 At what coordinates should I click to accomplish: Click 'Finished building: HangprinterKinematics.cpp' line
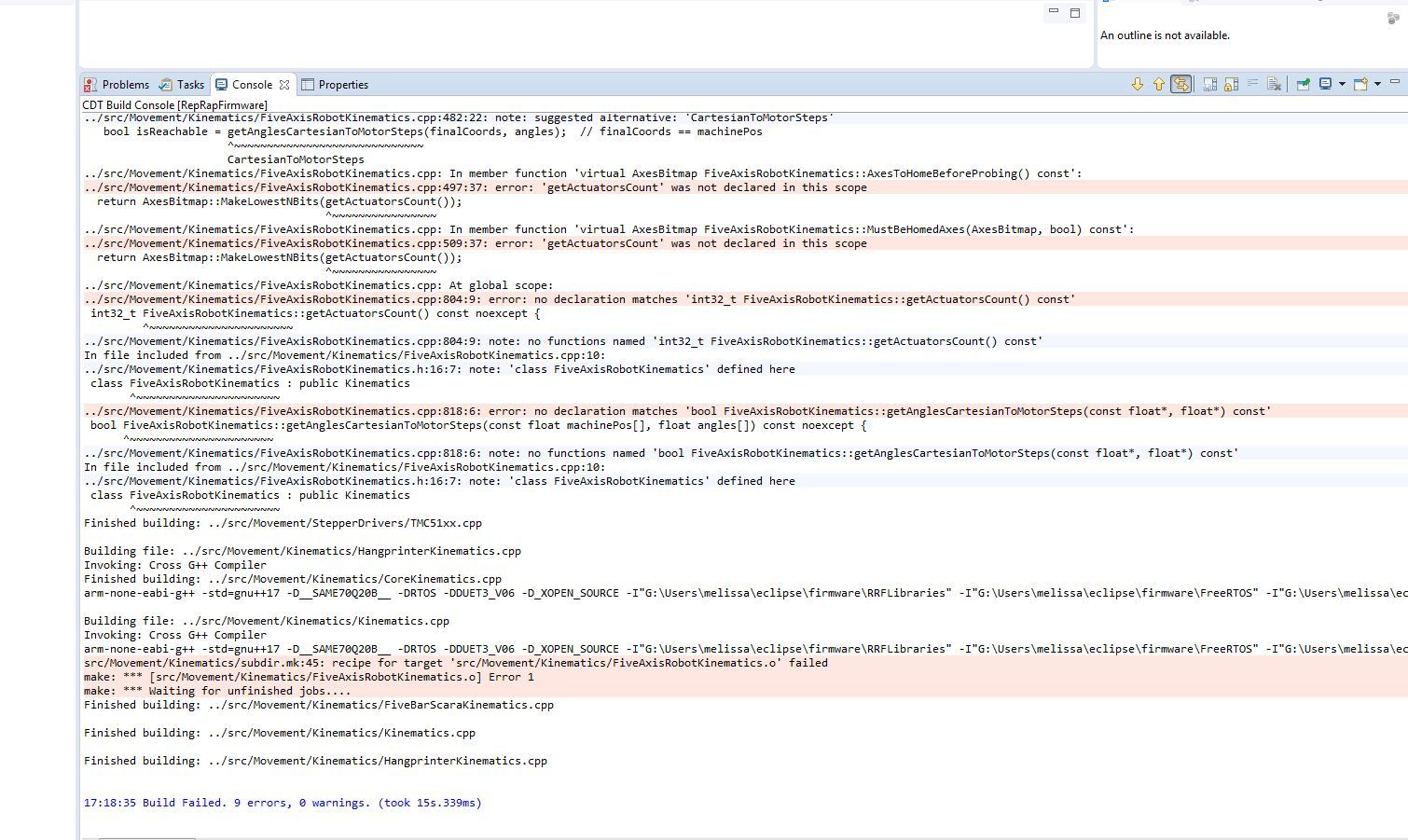tap(315, 761)
